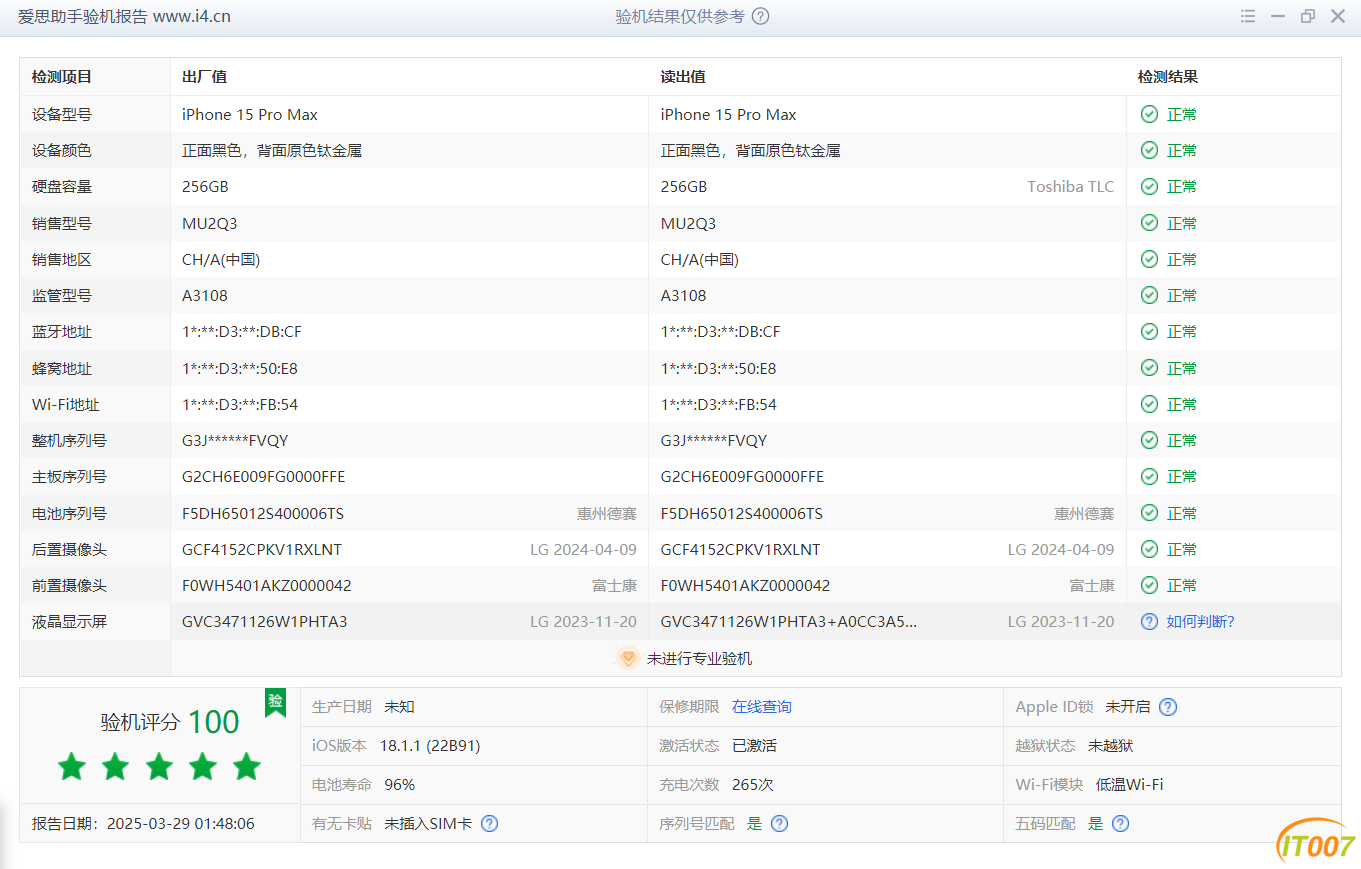Click read value G3J******FVQY serial number
The width and height of the screenshot is (1361, 869).
click(714, 441)
